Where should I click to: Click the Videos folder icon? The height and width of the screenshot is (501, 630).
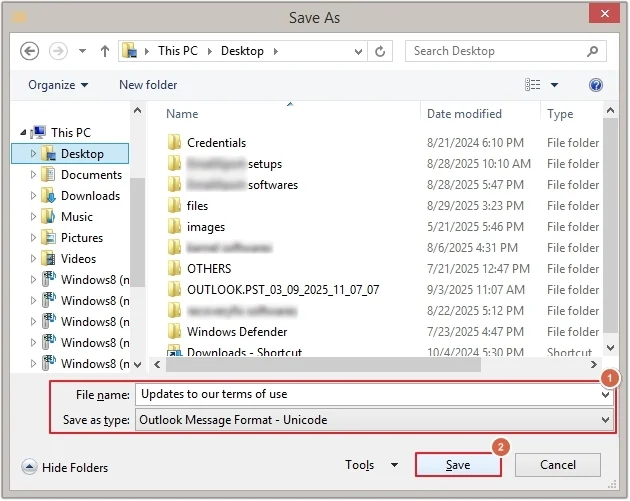(x=49, y=258)
